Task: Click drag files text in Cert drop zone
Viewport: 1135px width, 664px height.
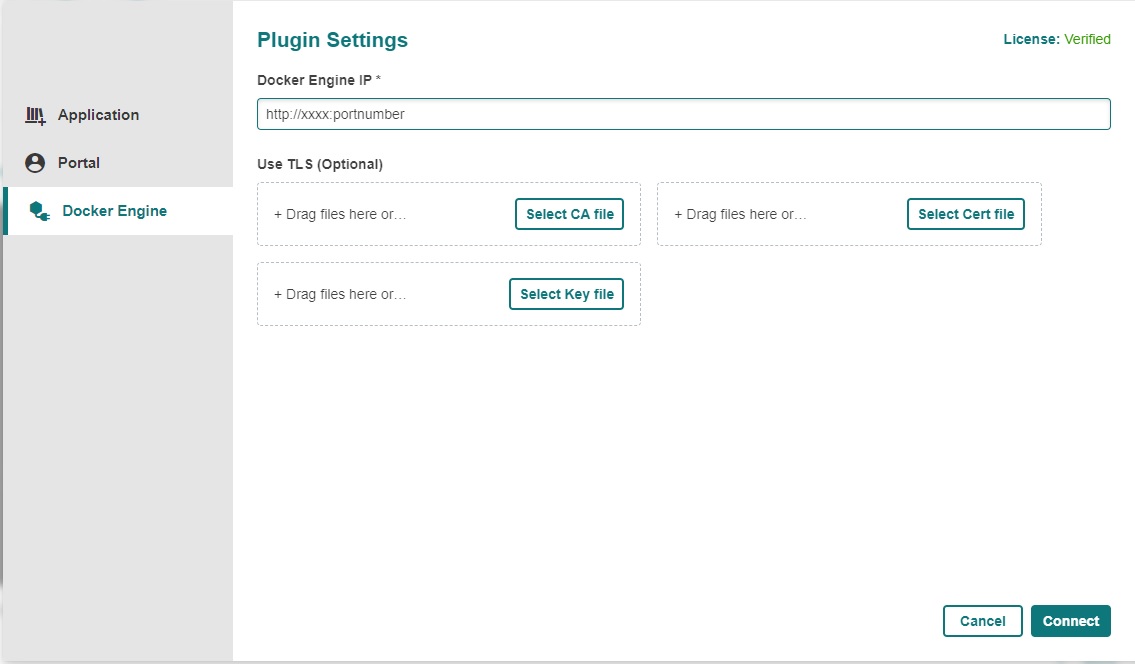Action: [x=740, y=214]
